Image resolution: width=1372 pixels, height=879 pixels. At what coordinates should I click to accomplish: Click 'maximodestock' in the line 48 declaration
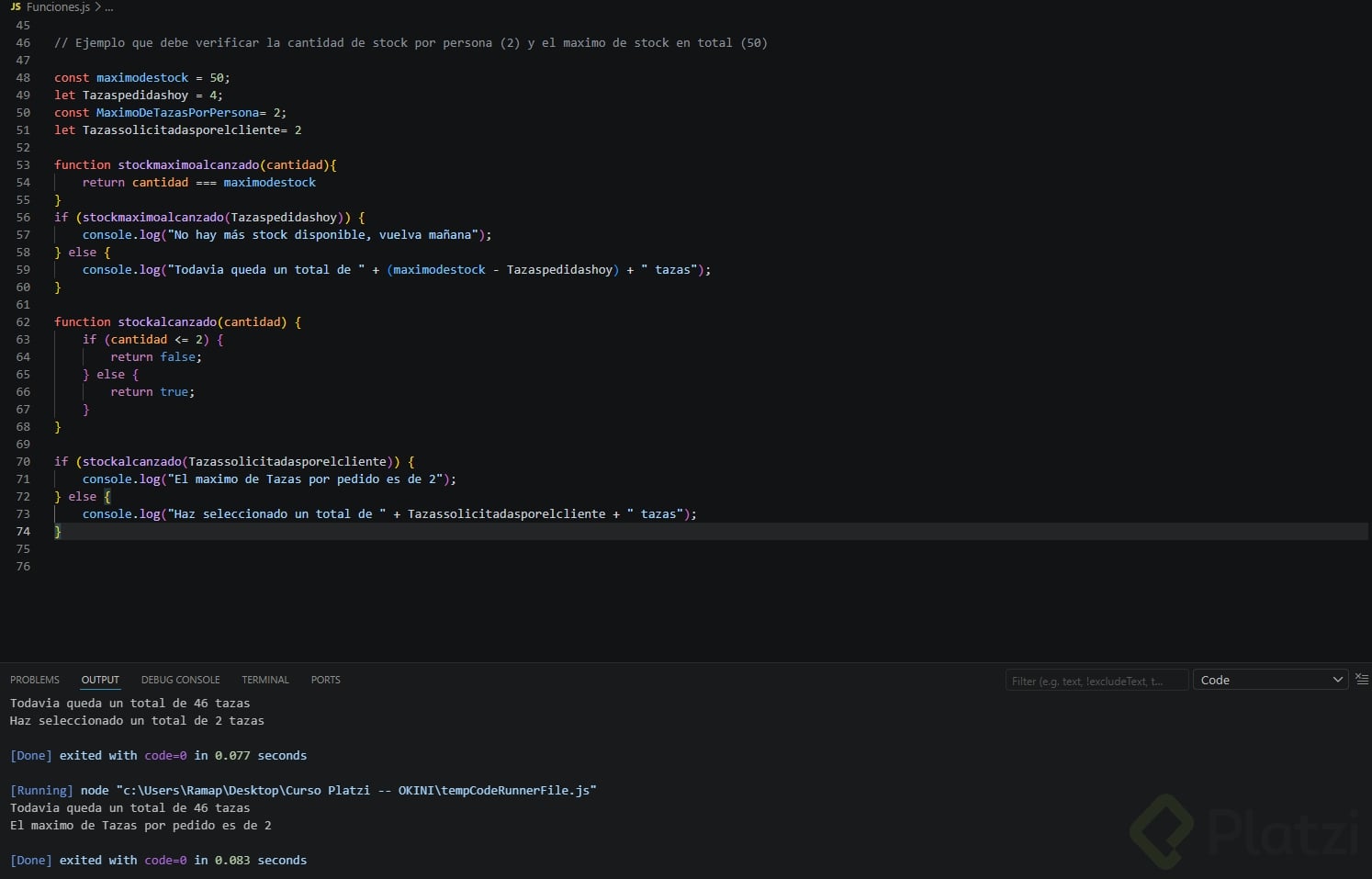coord(142,78)
